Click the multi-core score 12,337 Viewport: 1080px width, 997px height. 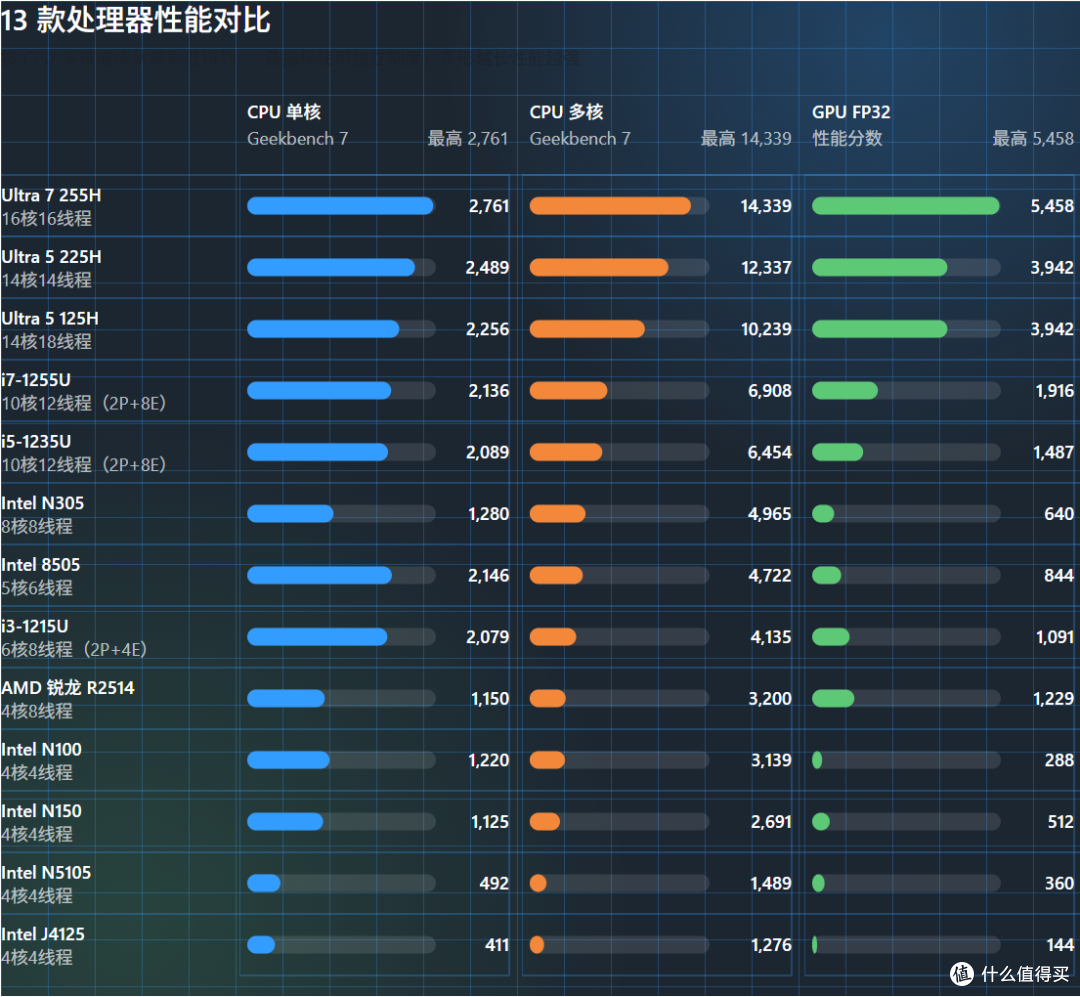click(766, 267)
